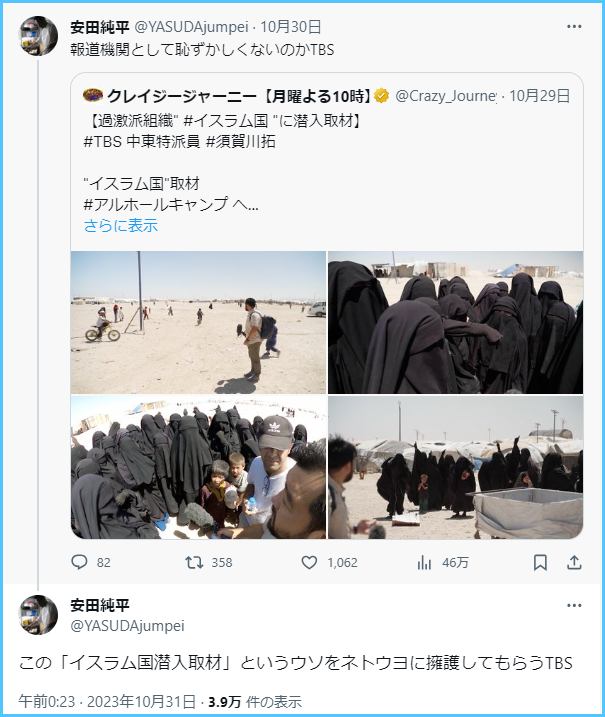
Task: Open the lower tweet's three-dot more menu
Action: click(574, 605)
